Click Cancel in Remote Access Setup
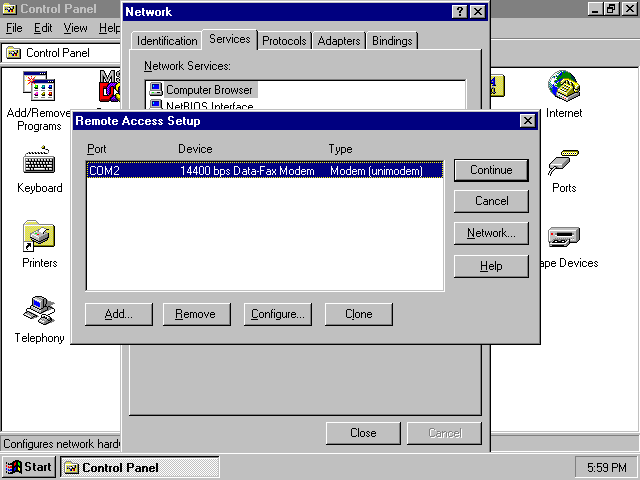Screen dimensions: 640x480 (x=491, y=201)
